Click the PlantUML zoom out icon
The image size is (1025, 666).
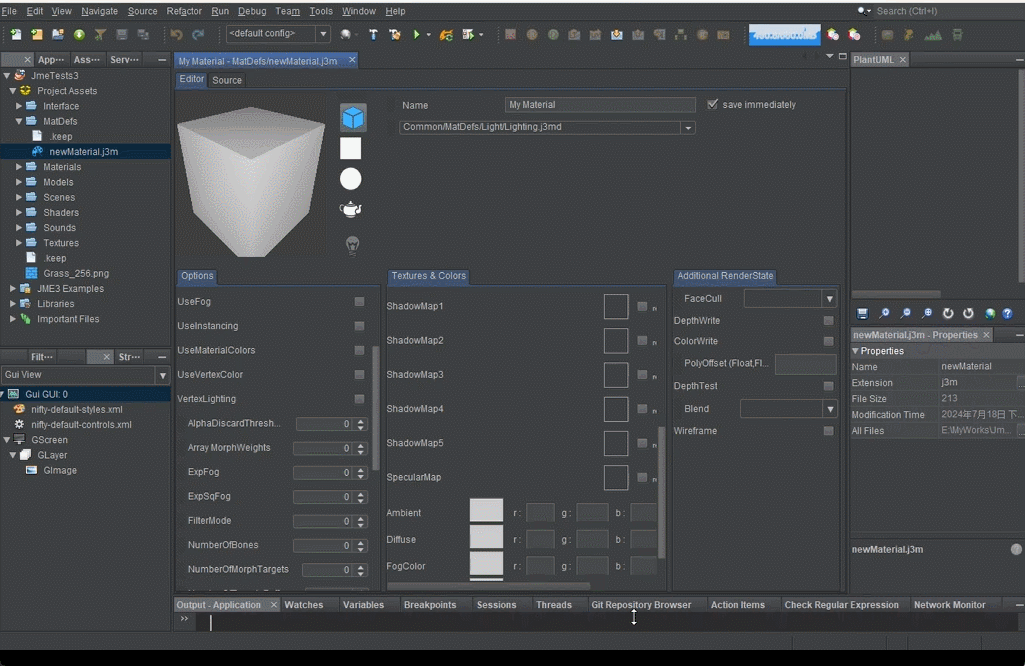coord(905,314)
